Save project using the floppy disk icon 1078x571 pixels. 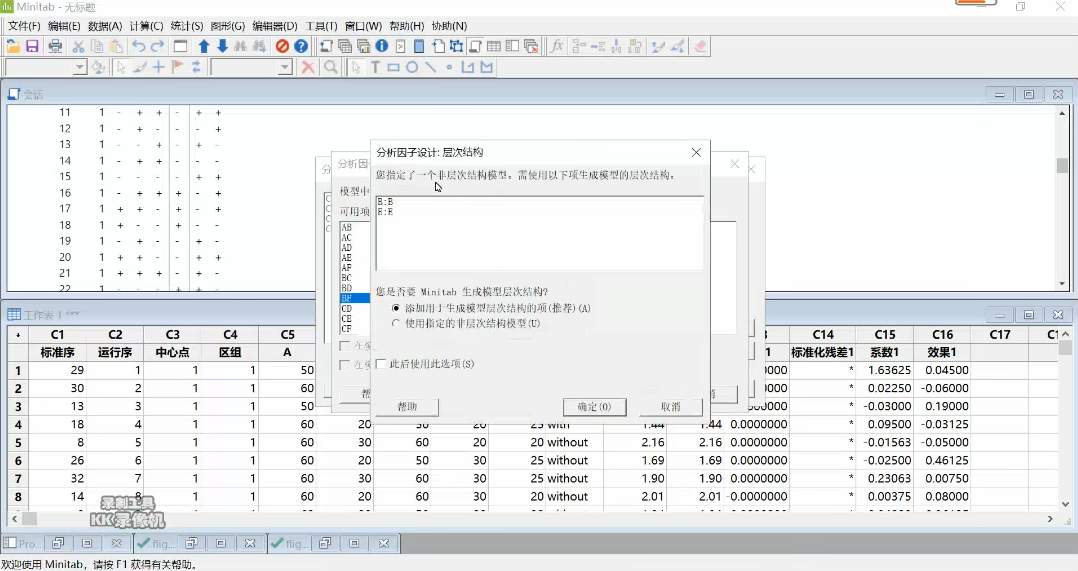[32, 46]
